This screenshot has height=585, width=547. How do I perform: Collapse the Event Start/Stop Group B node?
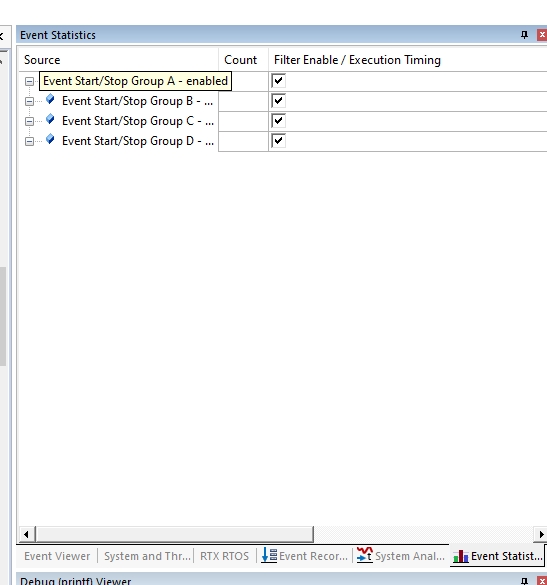tap(29, 101)
